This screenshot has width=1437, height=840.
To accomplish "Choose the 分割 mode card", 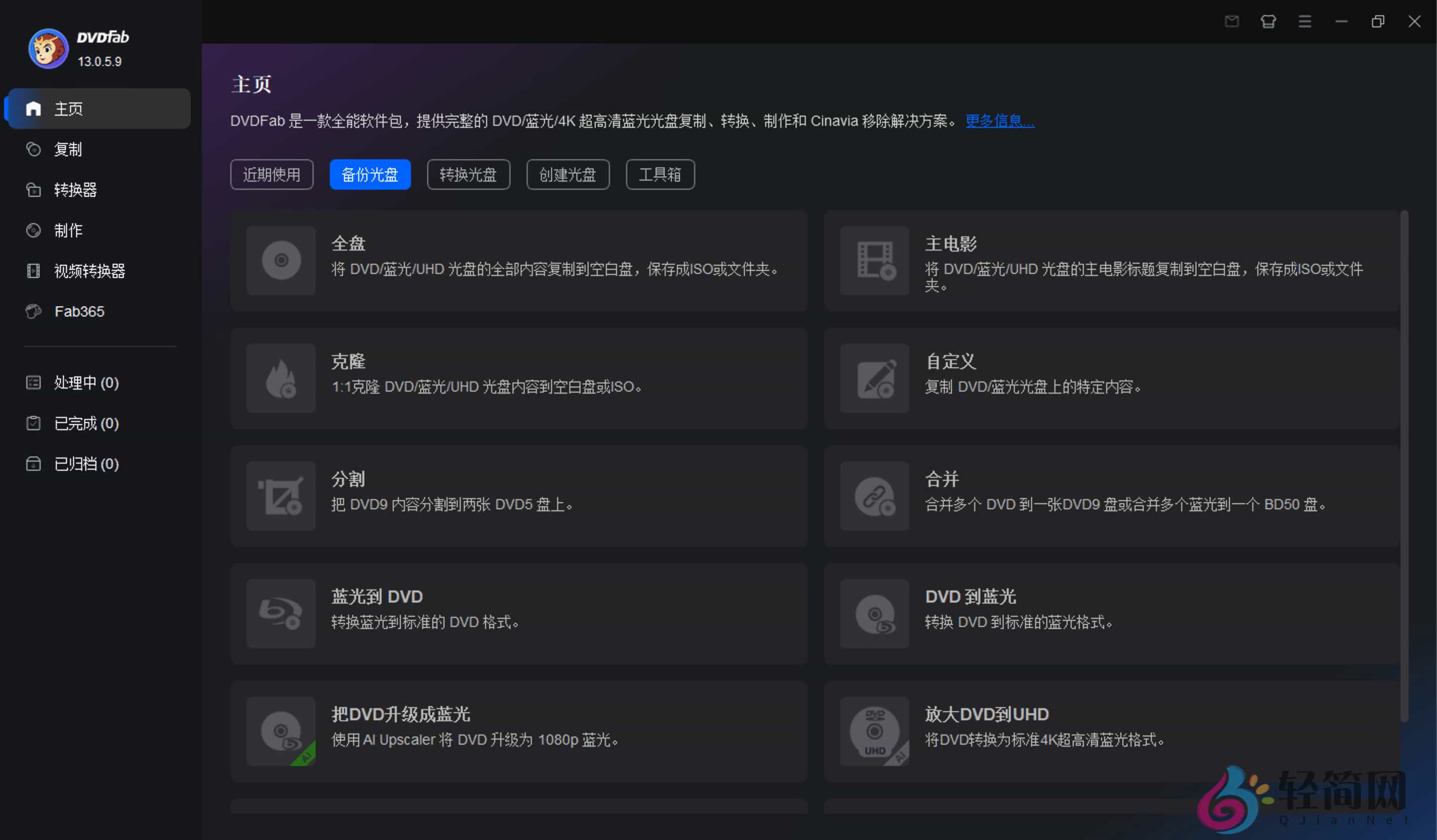I will 519,496.
